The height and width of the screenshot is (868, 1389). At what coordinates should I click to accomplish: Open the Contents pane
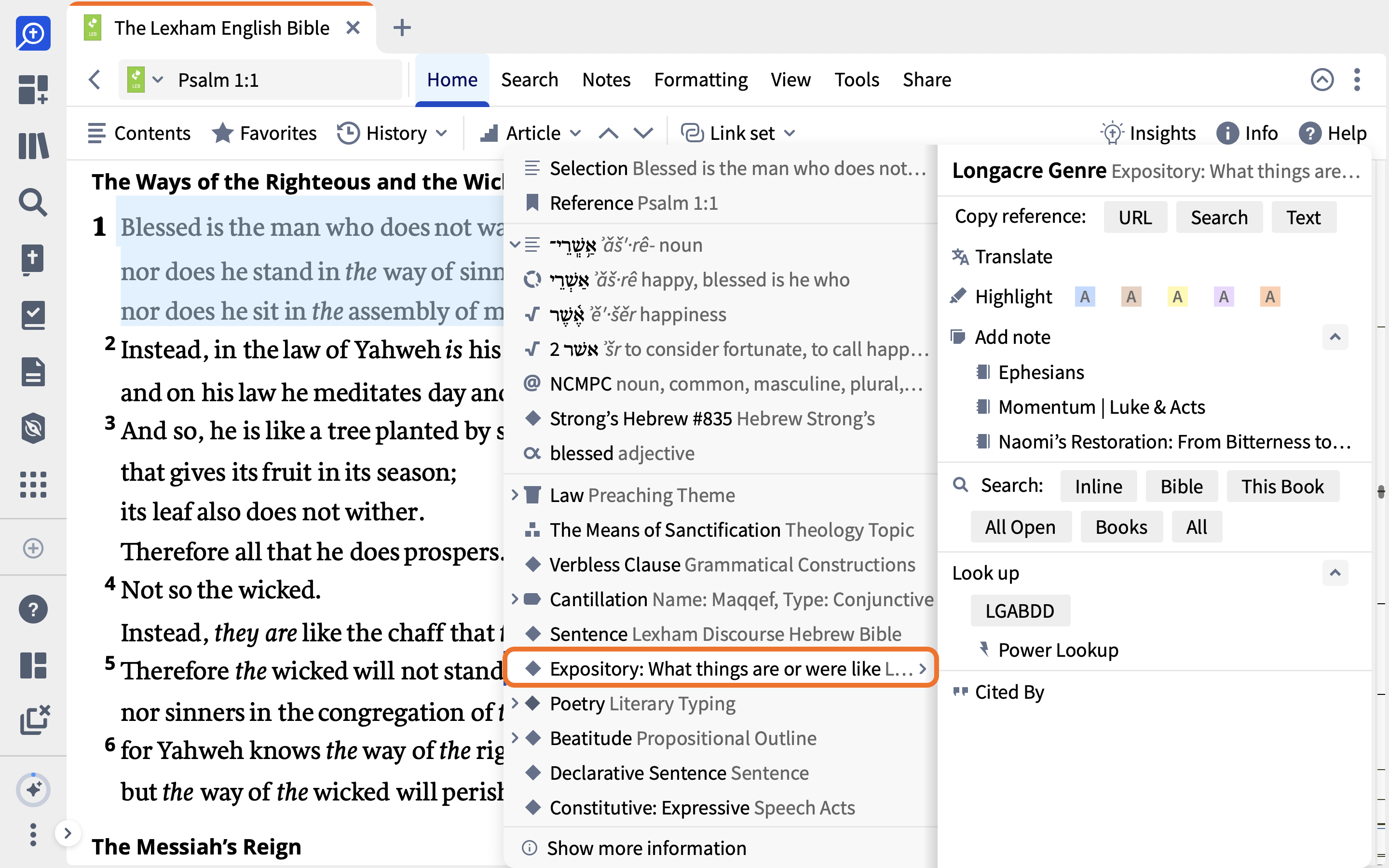(x=138, y=133)
